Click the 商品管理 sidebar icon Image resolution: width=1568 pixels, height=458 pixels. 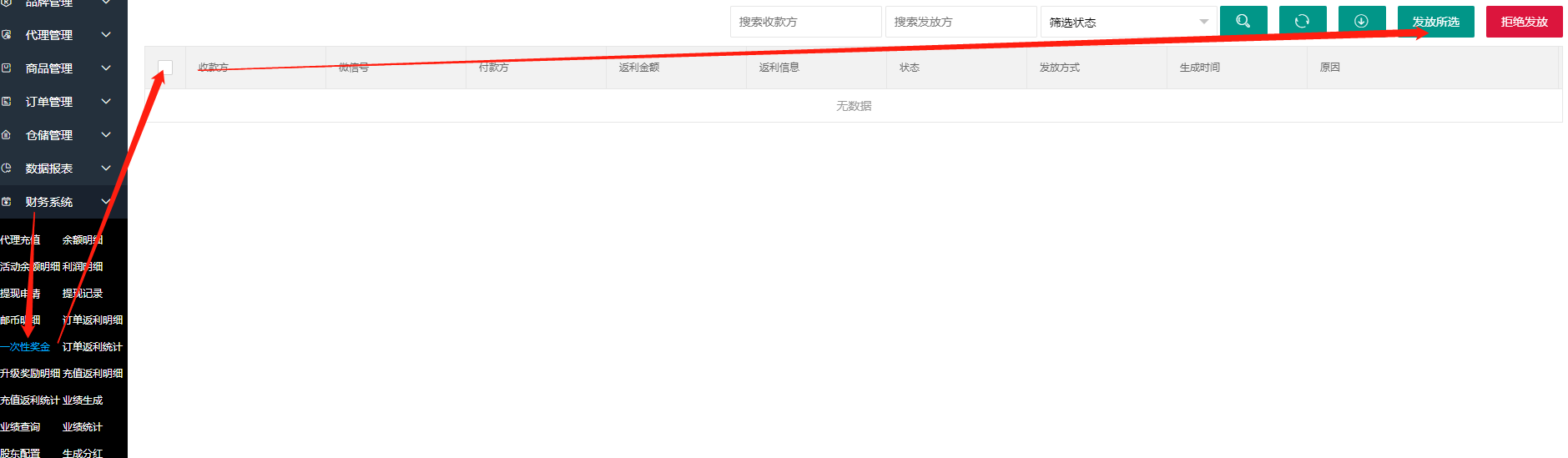[7, 68]
